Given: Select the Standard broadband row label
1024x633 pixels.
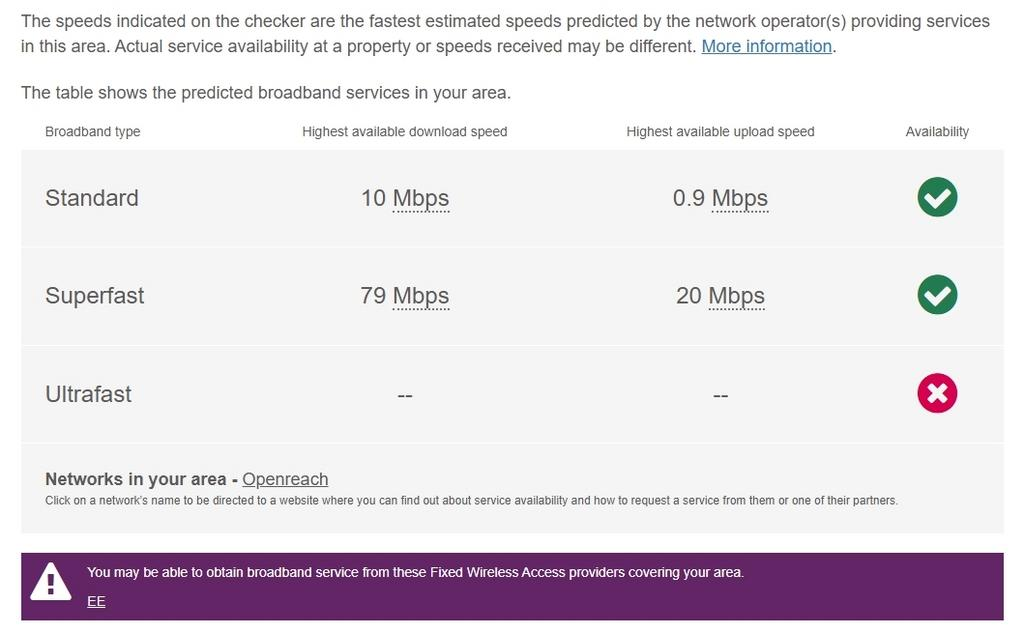Looking at the screenshot, I should coord(92,198).
